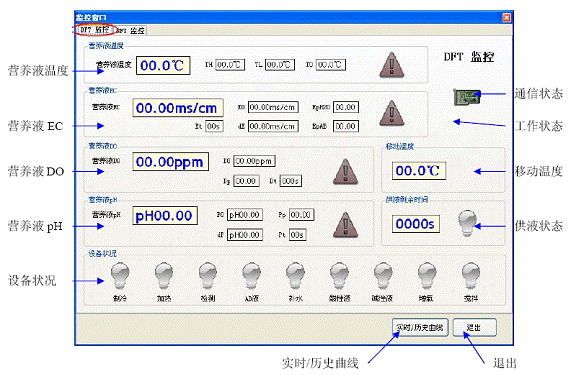The image size is (588, 375).
Task: Click the DFT 监控 heading text
Action: coord(469,57)
